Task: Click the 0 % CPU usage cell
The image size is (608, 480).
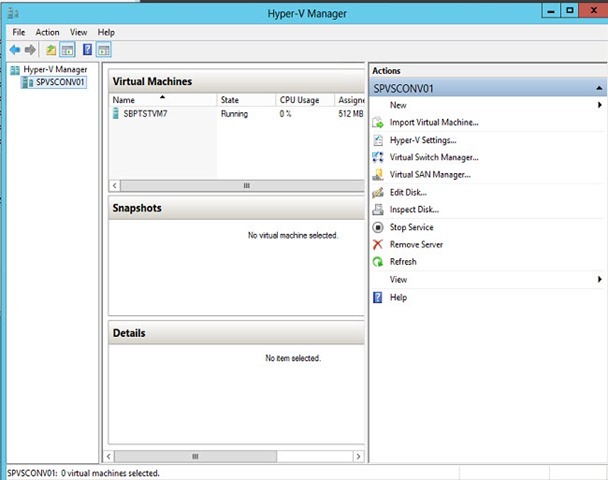Action: click(285, 114)
